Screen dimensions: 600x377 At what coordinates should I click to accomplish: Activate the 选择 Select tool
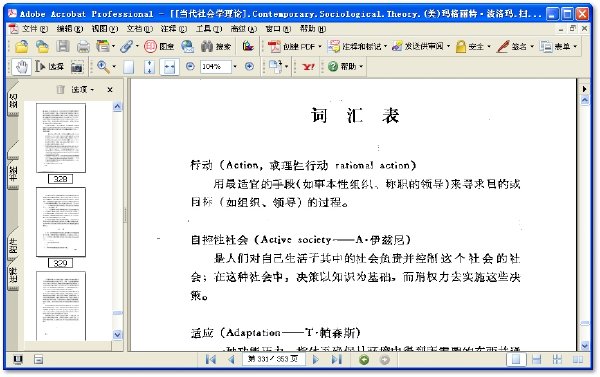pyautogui.click(x=49, y=66)
